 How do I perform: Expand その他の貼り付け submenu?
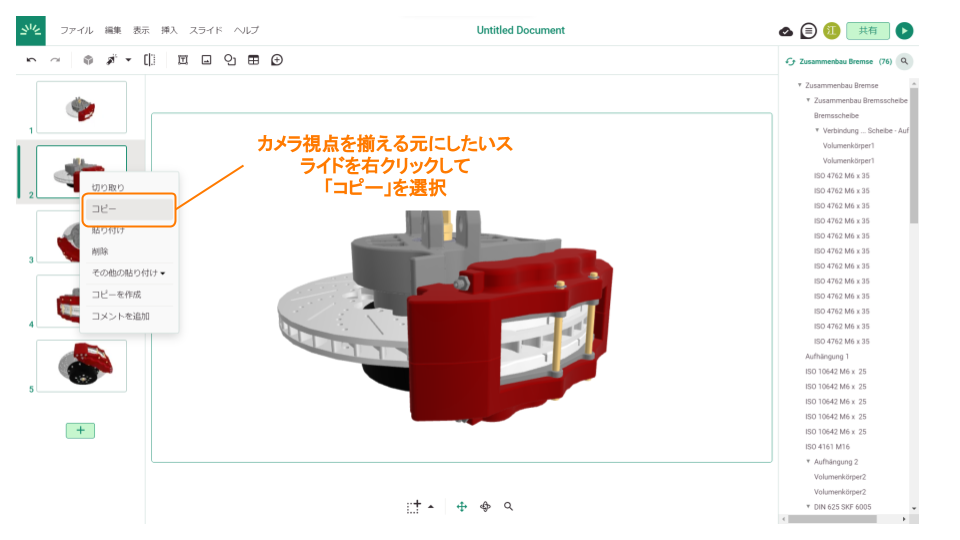point(129,273)
